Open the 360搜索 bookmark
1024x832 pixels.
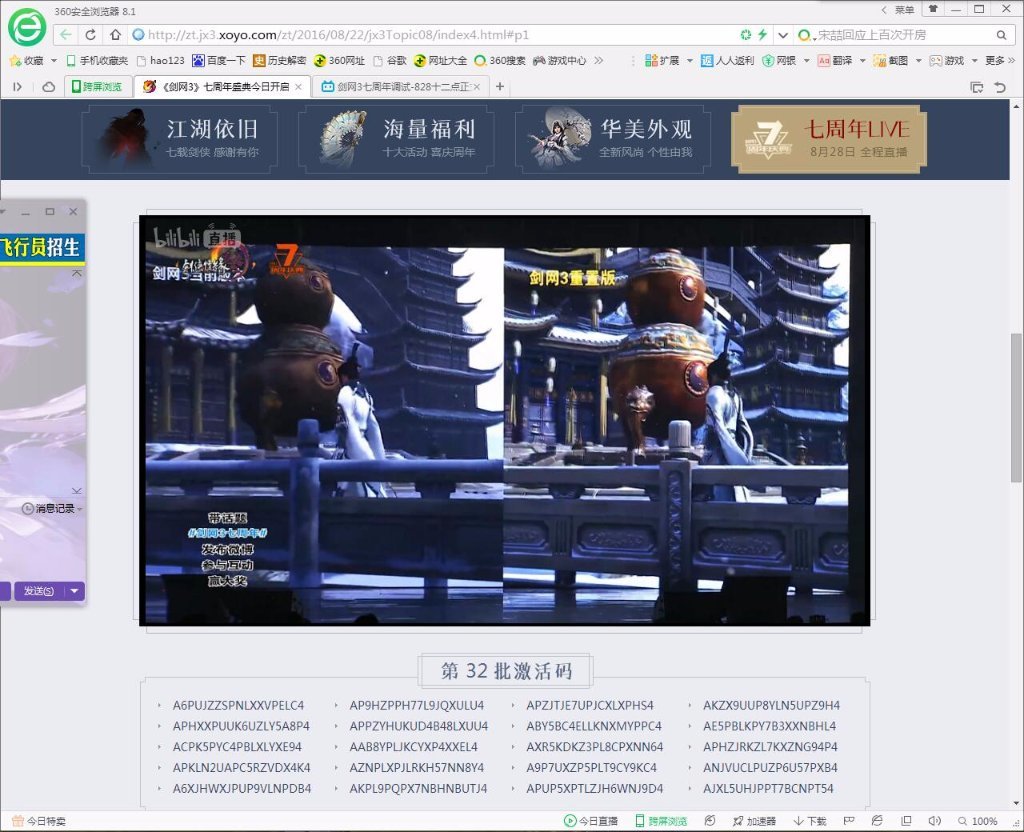point(500,61)
